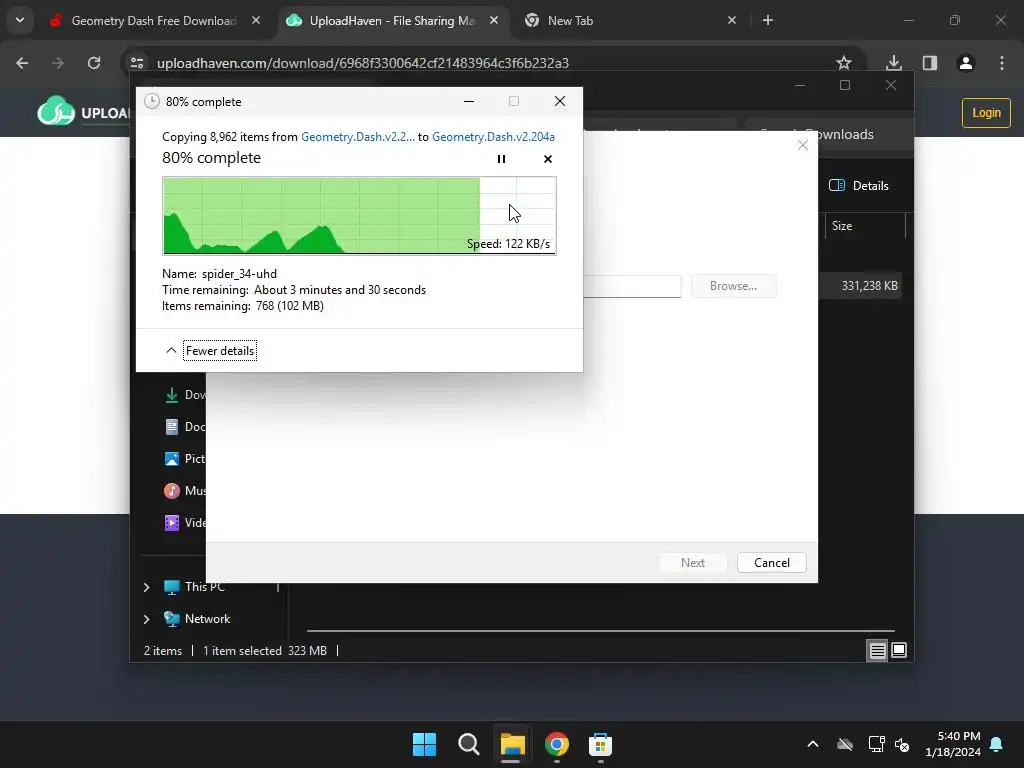Toggle Details pane in File Explorer
The image size is (1024, 768).
(x=859, y=185)
